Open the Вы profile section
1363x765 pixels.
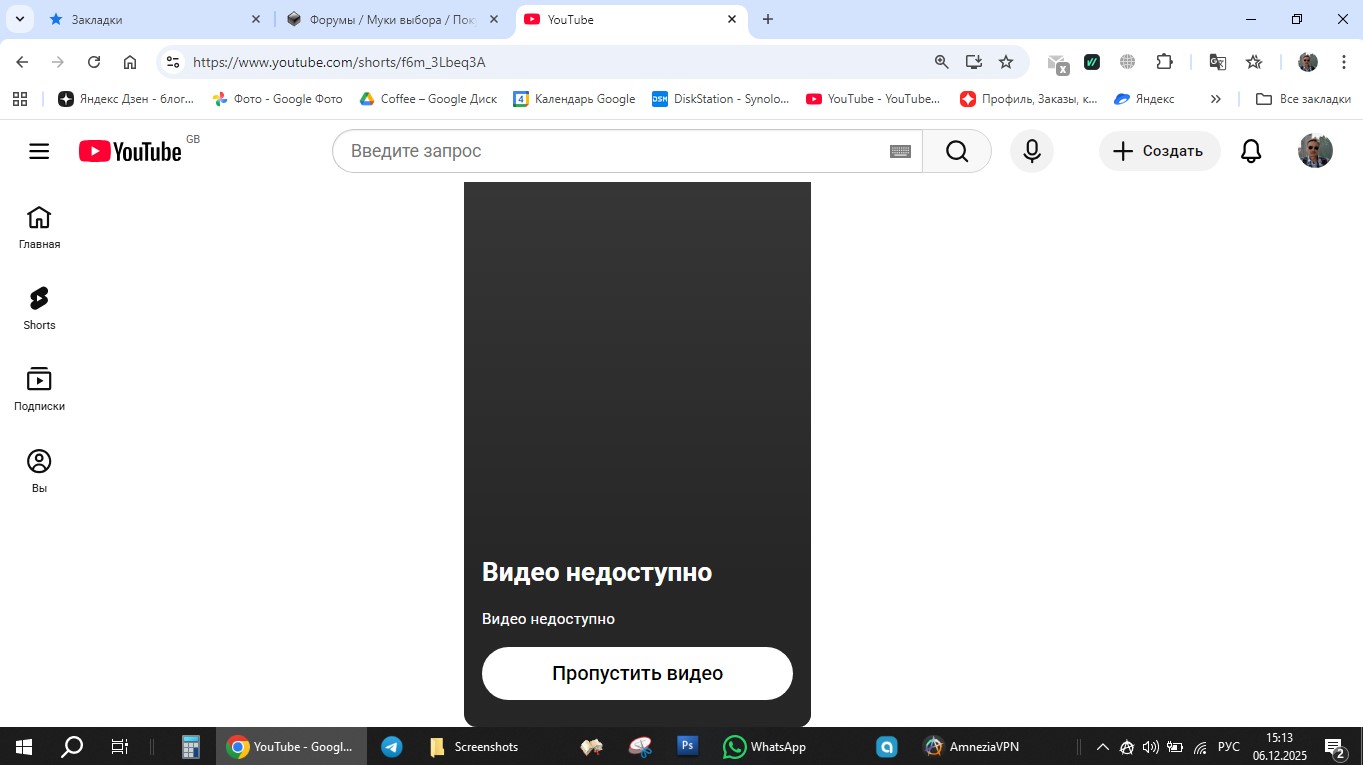39,470
